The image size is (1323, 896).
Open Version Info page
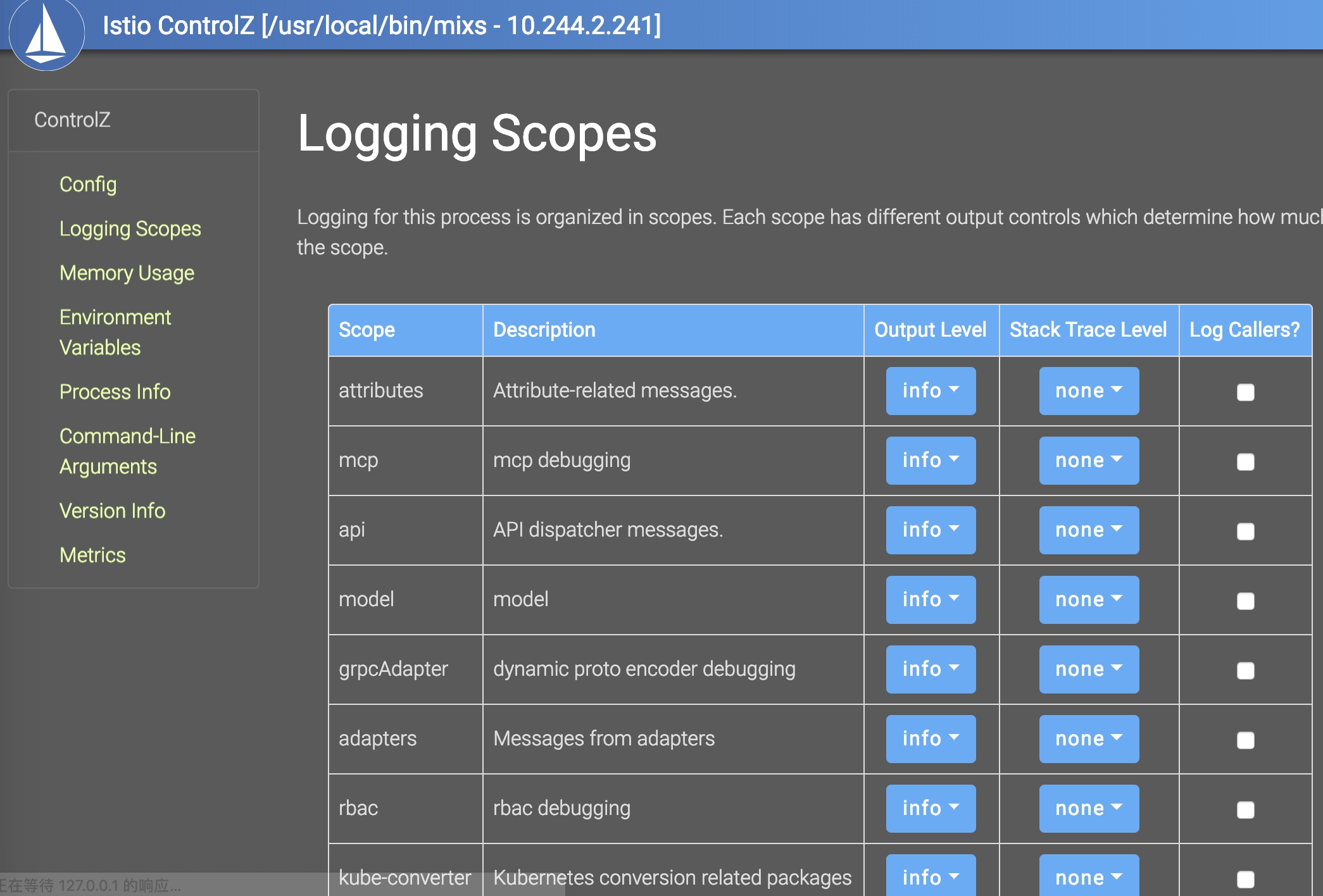[112, 511]
